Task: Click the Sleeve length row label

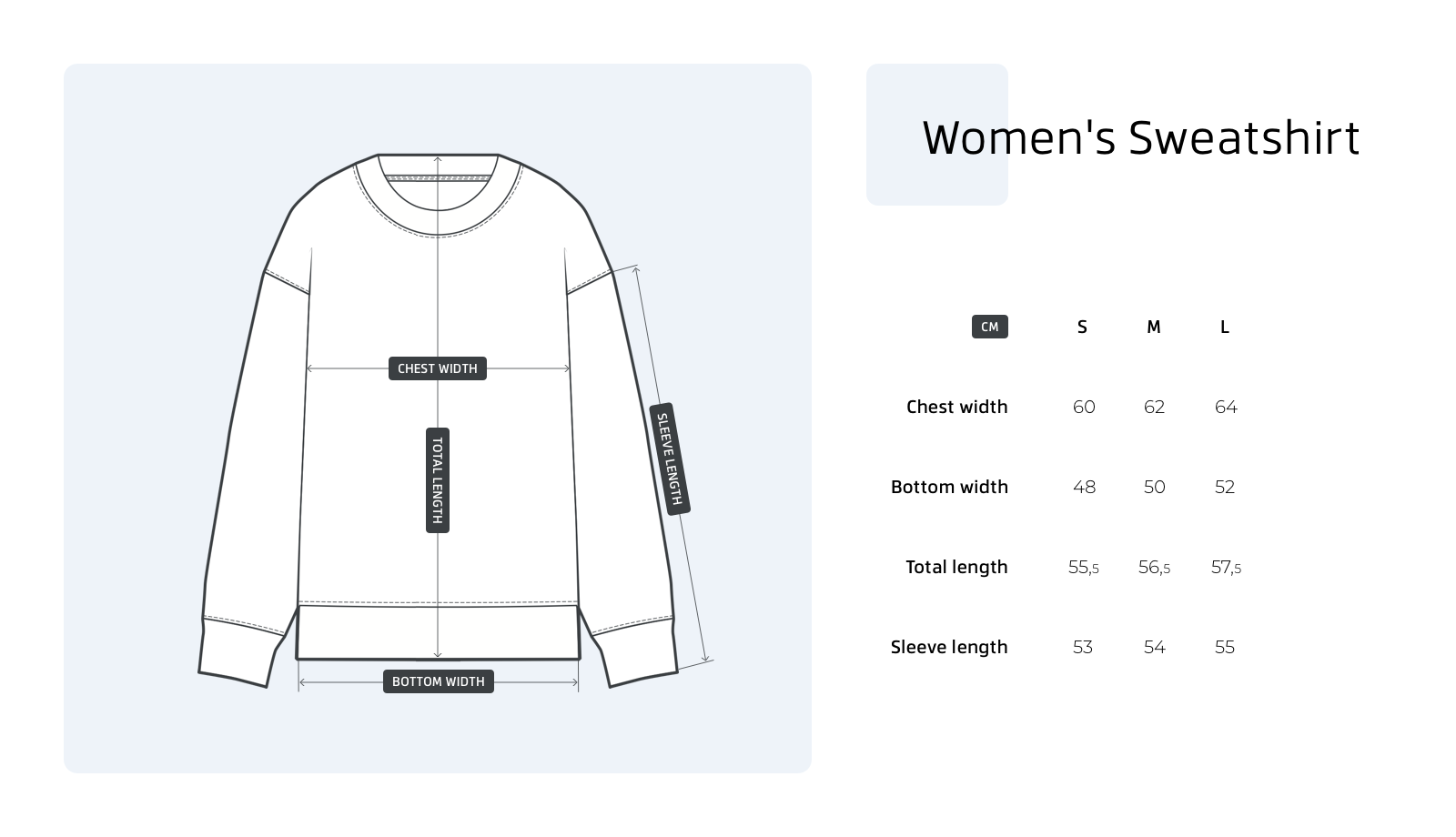Action: pyautogui.click(x=949, y=647)
